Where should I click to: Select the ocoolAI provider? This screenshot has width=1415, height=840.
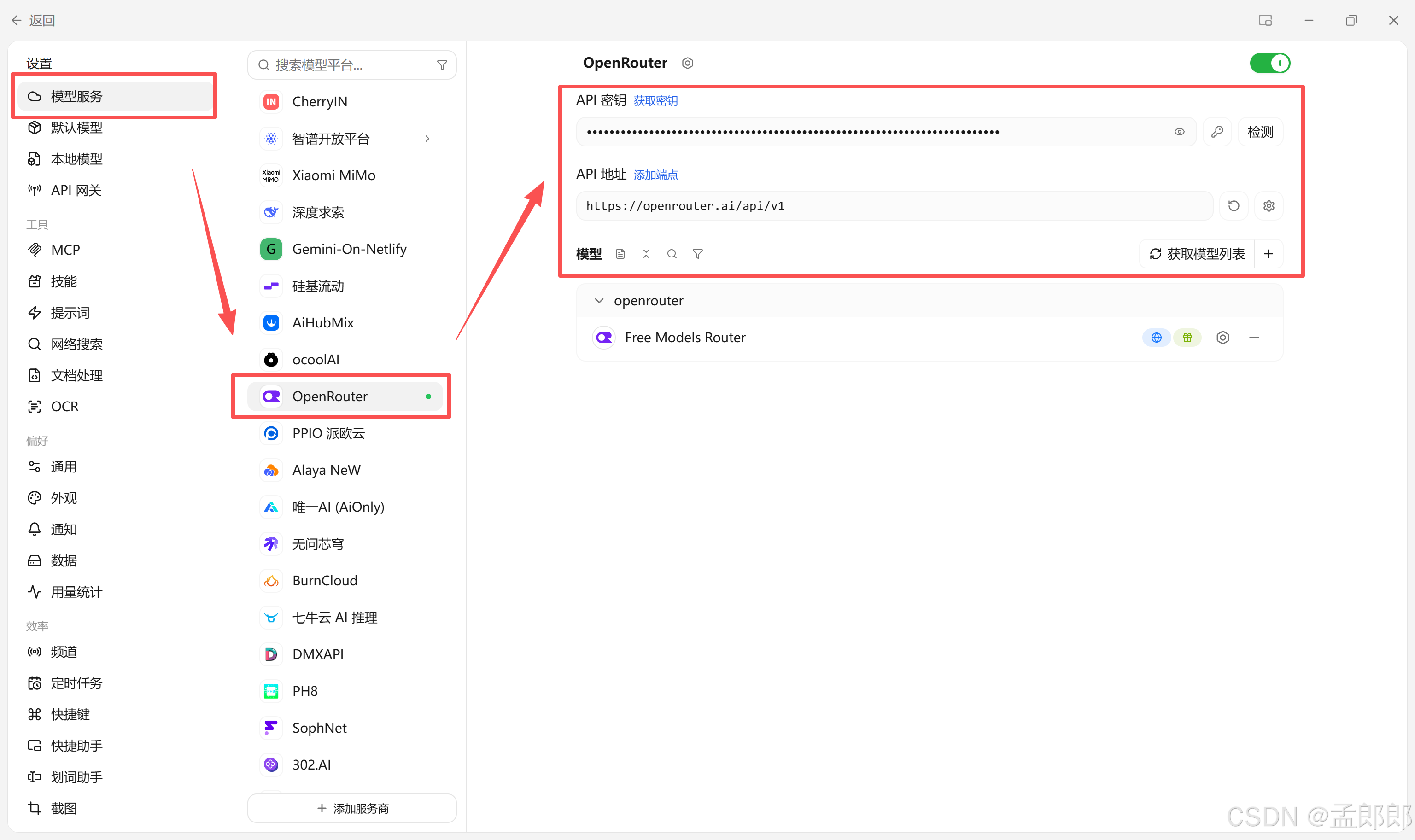tap(345, 359)
